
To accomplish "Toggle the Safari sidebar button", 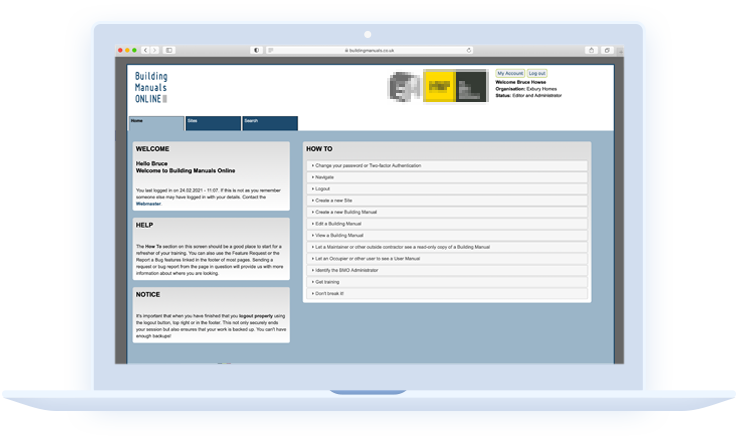I will (x=169, y=50).
